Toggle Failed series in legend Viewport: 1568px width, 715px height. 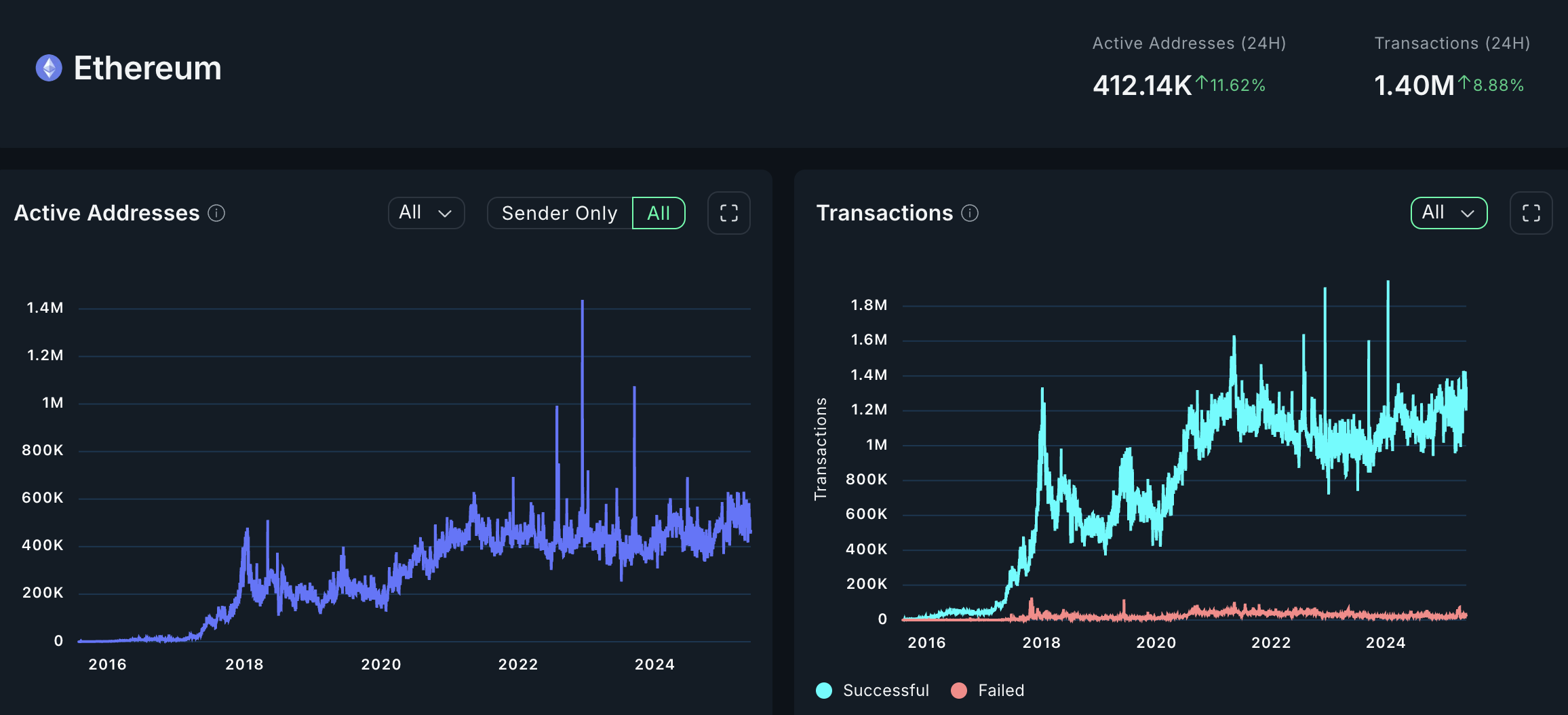pos(987,691)
